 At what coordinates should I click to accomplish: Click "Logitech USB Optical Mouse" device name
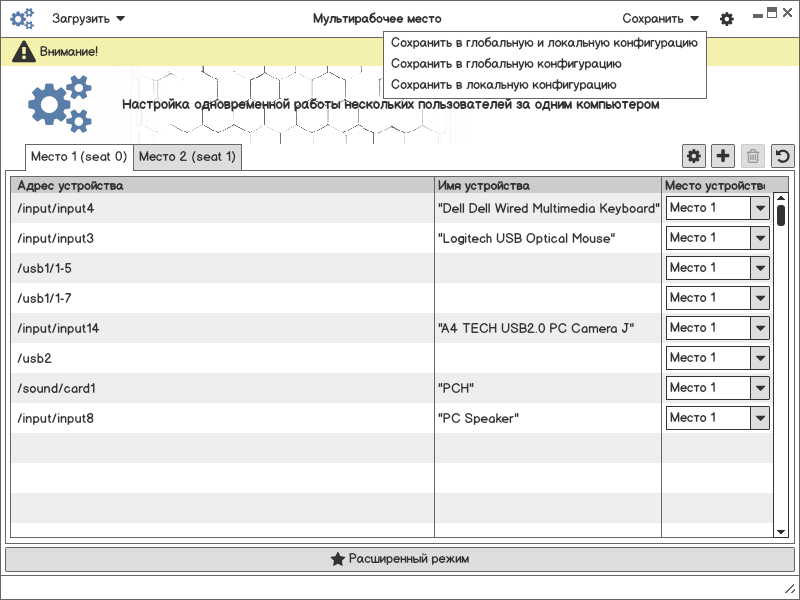pyautogui.click(x=527, y=238)
